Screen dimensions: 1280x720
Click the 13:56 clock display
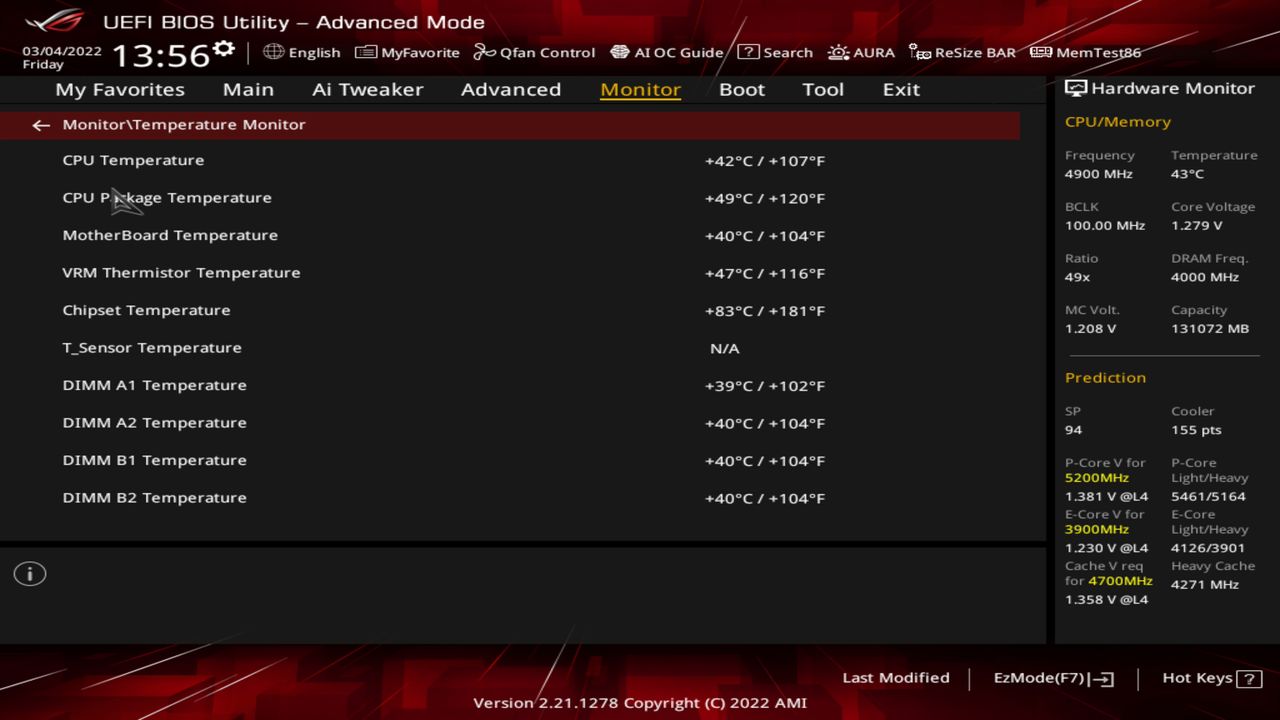tap(160, 55)
